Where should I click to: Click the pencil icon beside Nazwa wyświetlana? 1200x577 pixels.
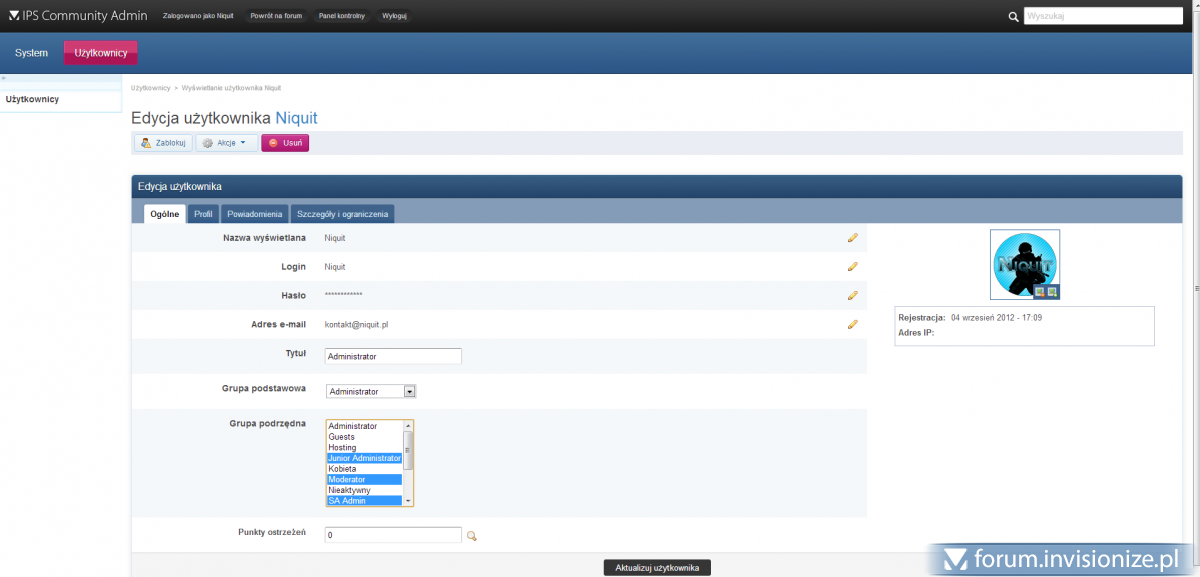(852, 238)
